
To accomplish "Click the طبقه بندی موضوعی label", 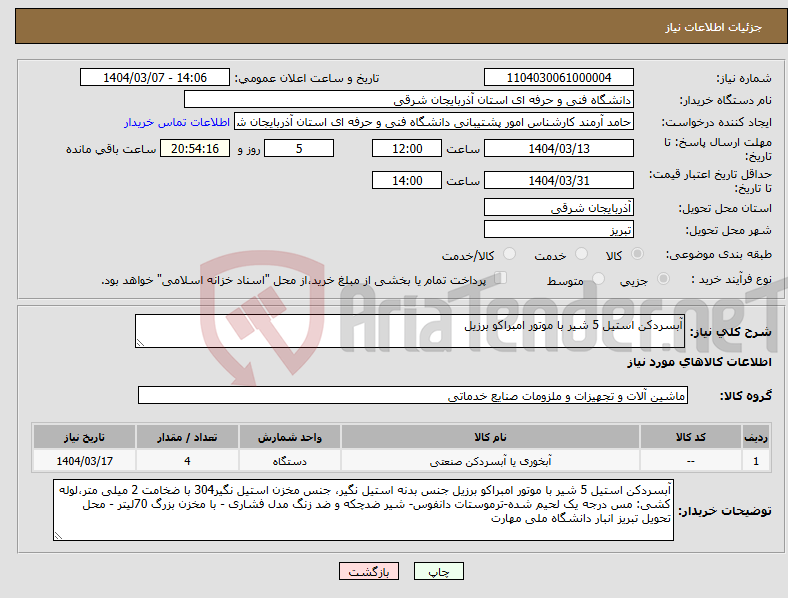I will (719, 254).
